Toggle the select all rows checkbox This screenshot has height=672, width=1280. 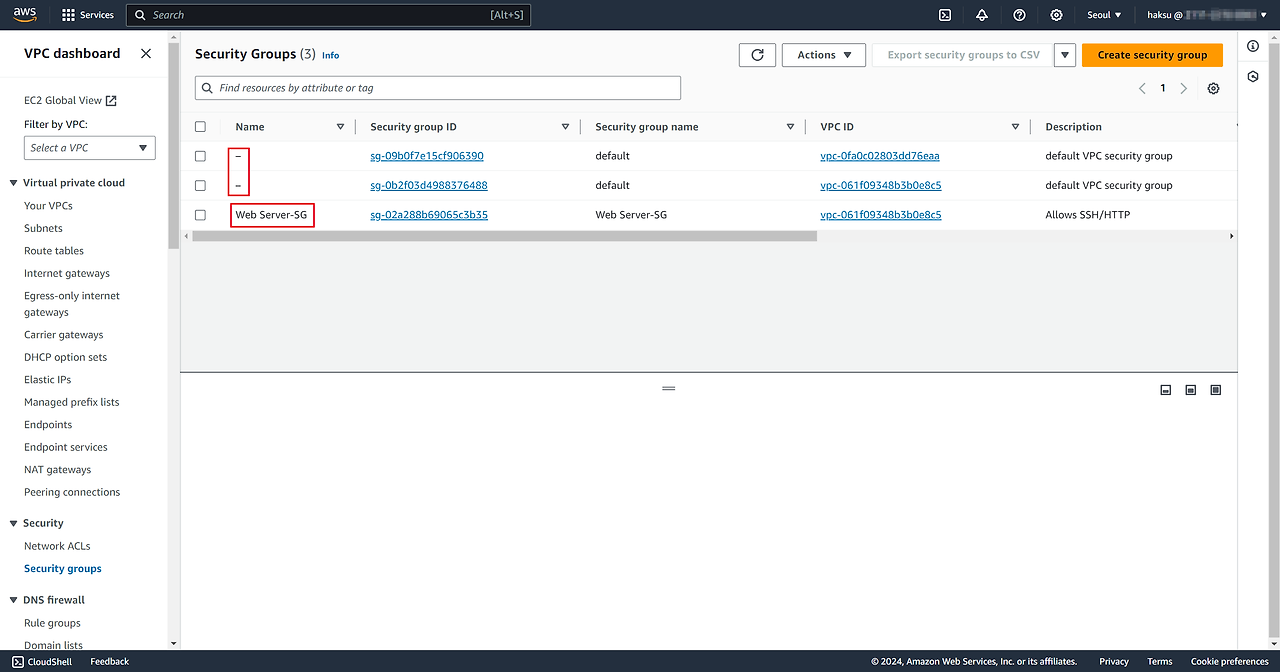coord(201,127)
